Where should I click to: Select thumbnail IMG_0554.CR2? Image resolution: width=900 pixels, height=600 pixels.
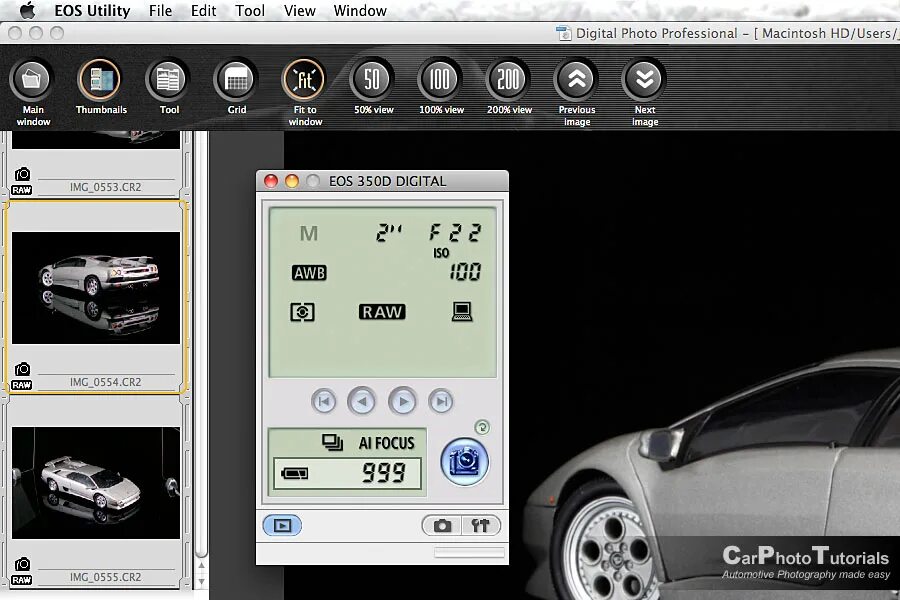[96, 288]
